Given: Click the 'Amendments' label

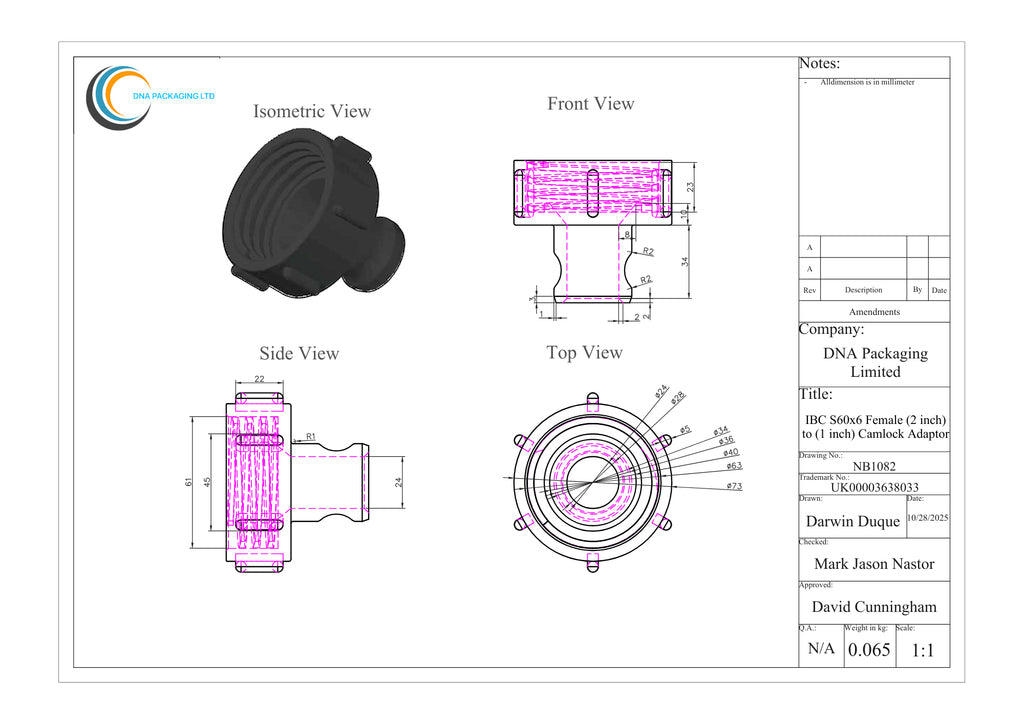Looking at the screenshot, I should click(x=874, y=312).
